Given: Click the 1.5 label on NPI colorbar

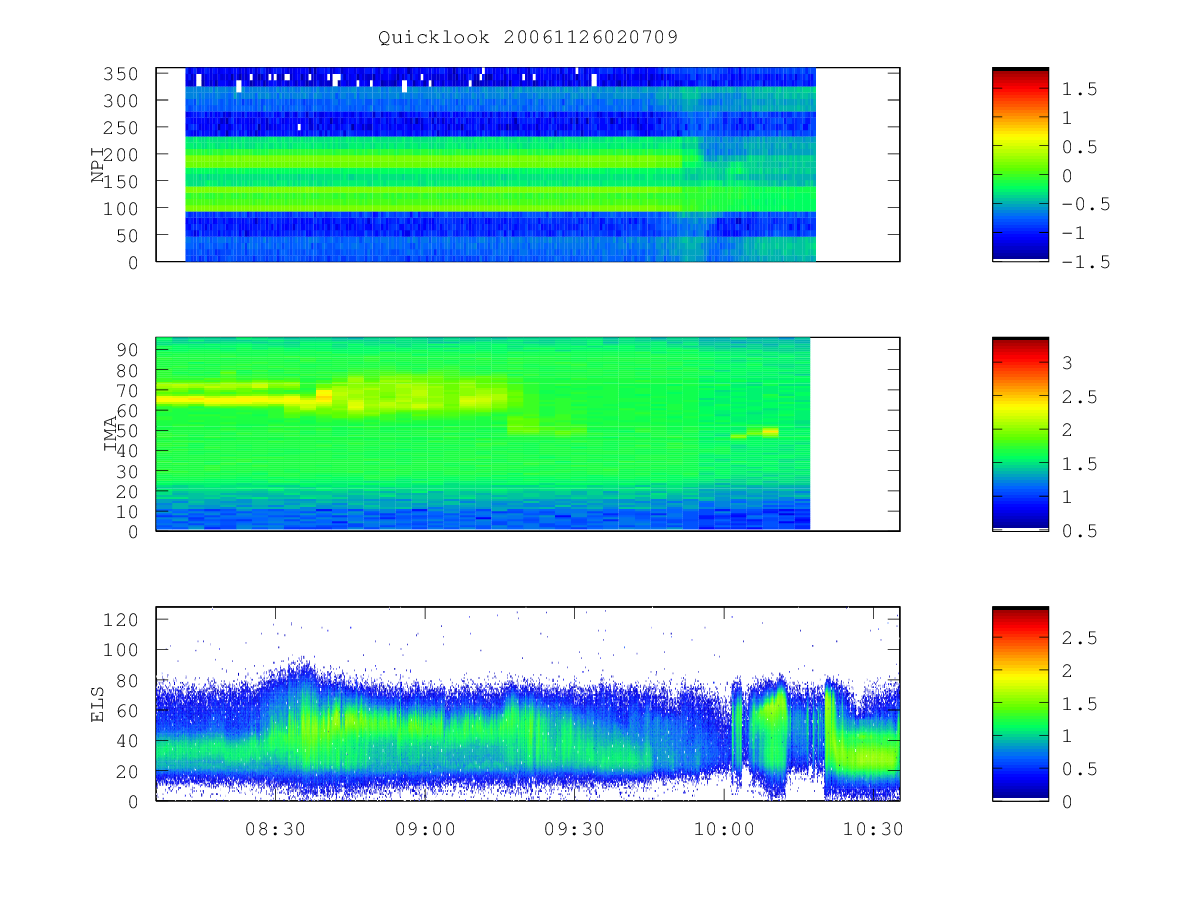Looking at the screenshot, I should point(1078,89).
